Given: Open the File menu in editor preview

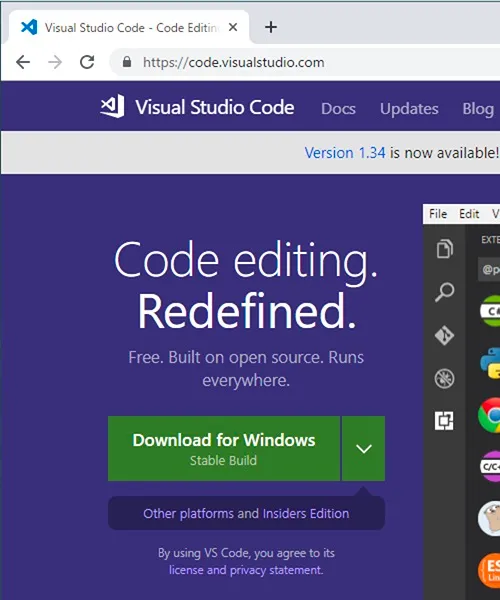Looking at the screenshot, I should tap(438, 214).
